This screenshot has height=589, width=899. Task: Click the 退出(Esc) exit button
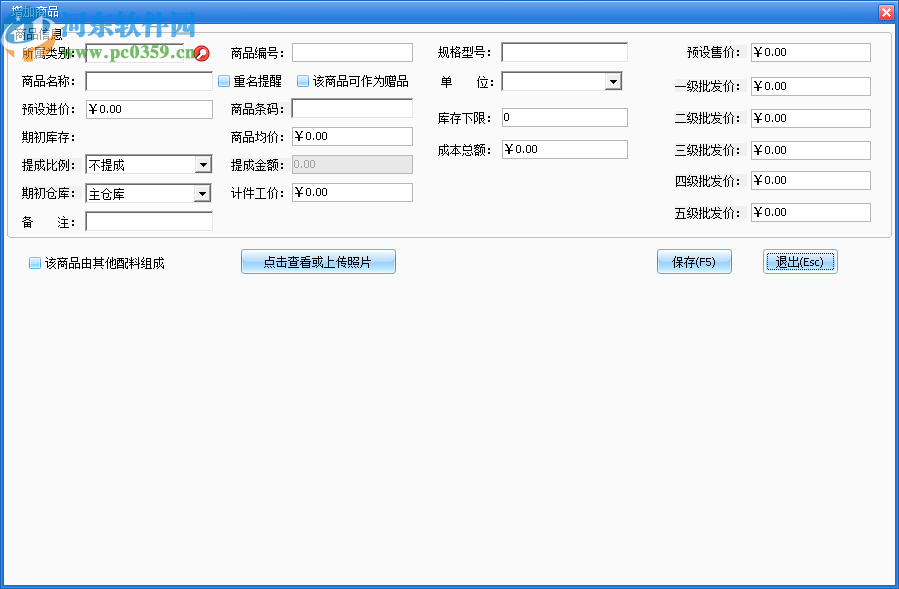800,261
